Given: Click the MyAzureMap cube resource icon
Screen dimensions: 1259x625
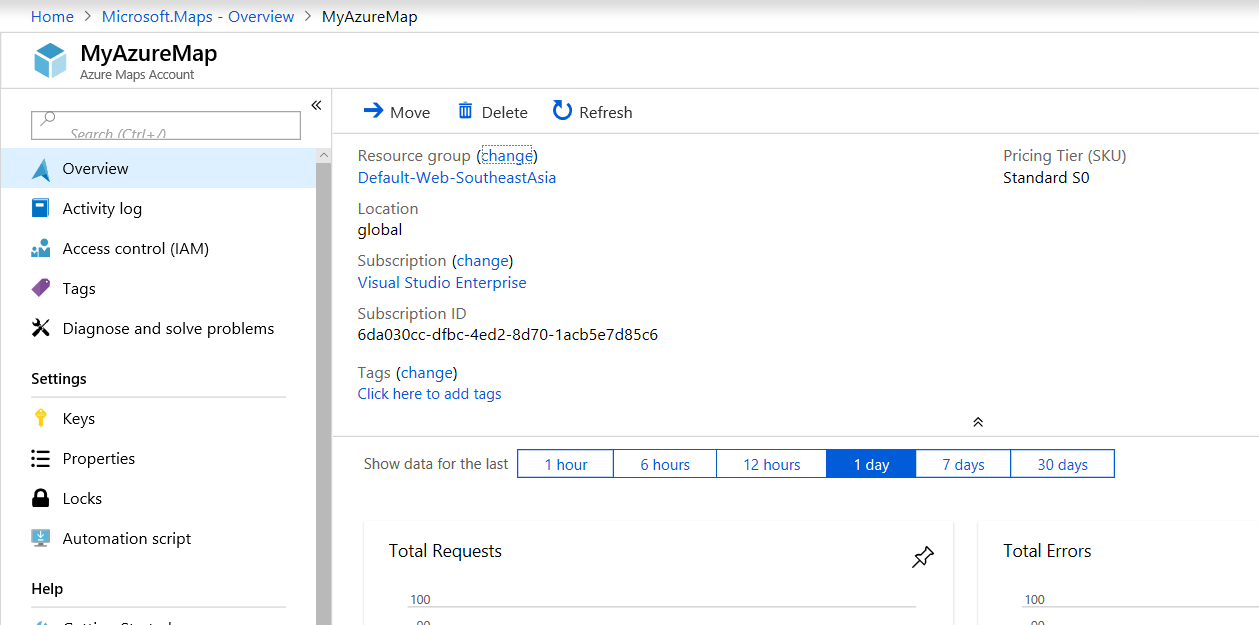Looking at the screenshot, I should click(x=50, y=60).
